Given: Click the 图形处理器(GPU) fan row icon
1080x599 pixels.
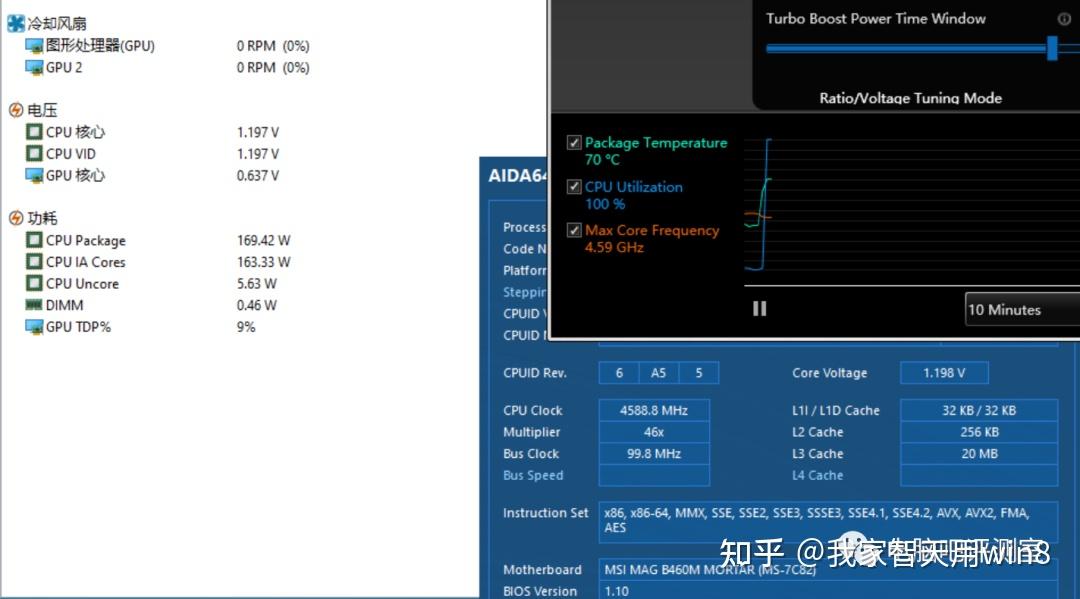Looking at the screenshot, I should (34, 46).
